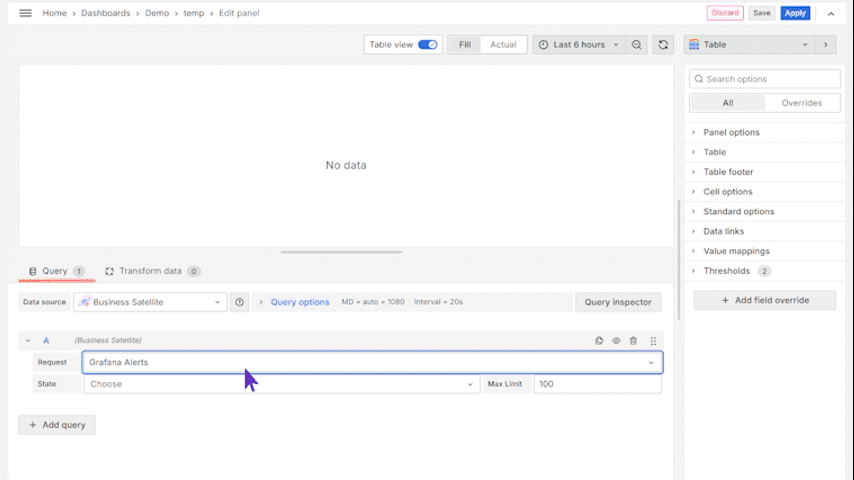Click the Search options field
854x480 pixels.
click(765, 79)
